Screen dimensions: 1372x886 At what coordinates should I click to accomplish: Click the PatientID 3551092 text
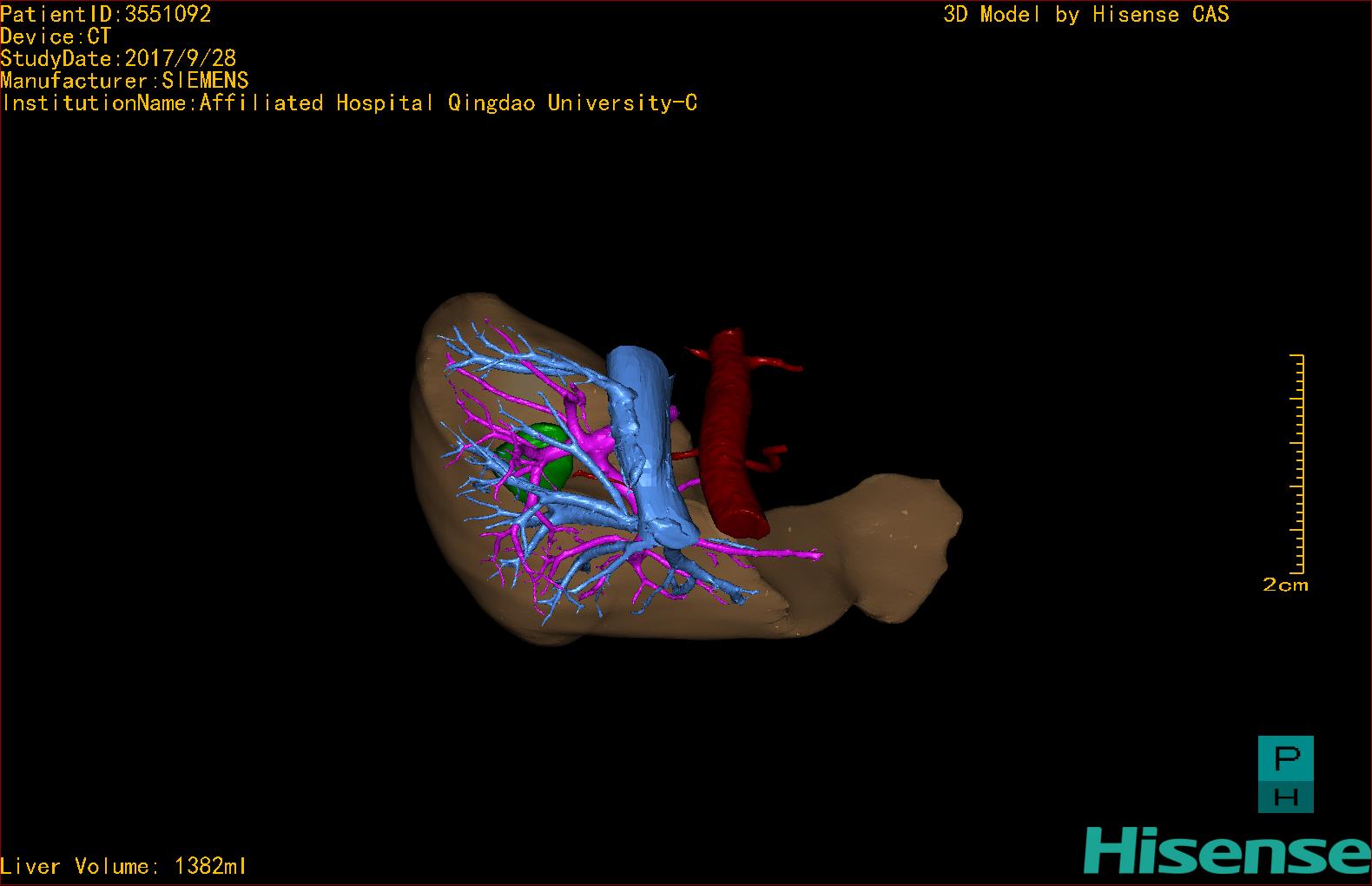tap(105, 13)
